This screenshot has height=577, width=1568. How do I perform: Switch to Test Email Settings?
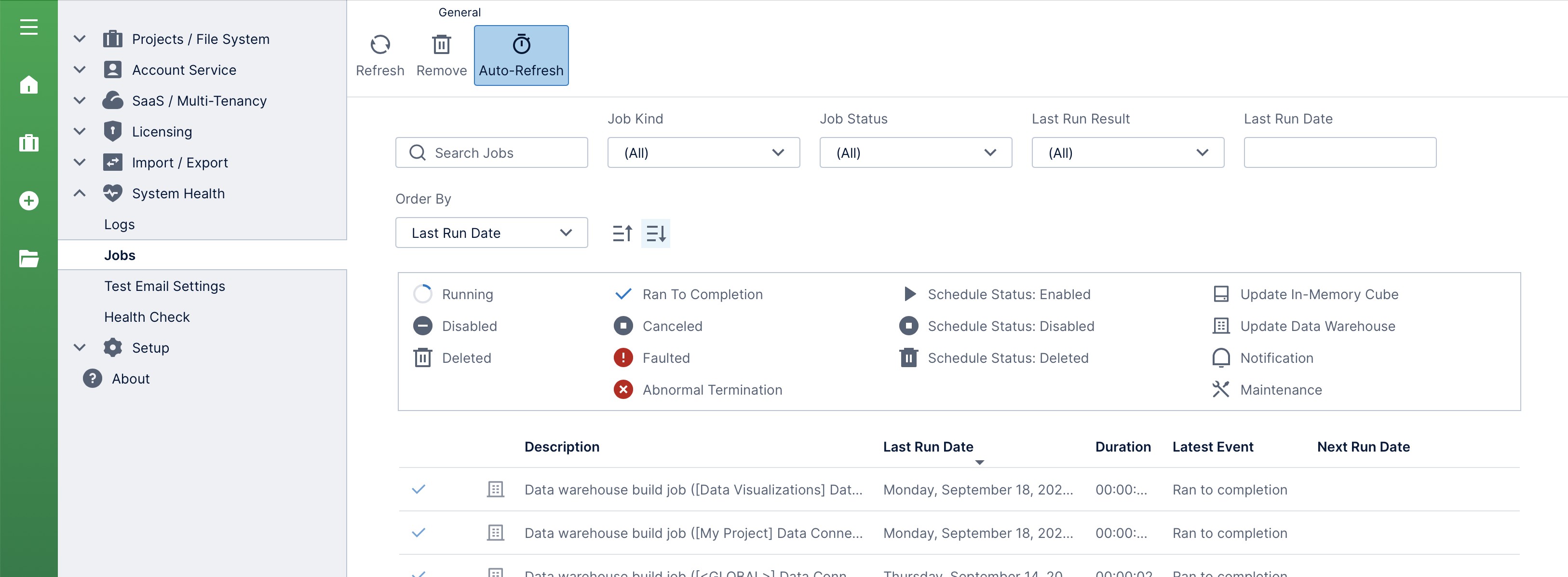click(165, 285)
